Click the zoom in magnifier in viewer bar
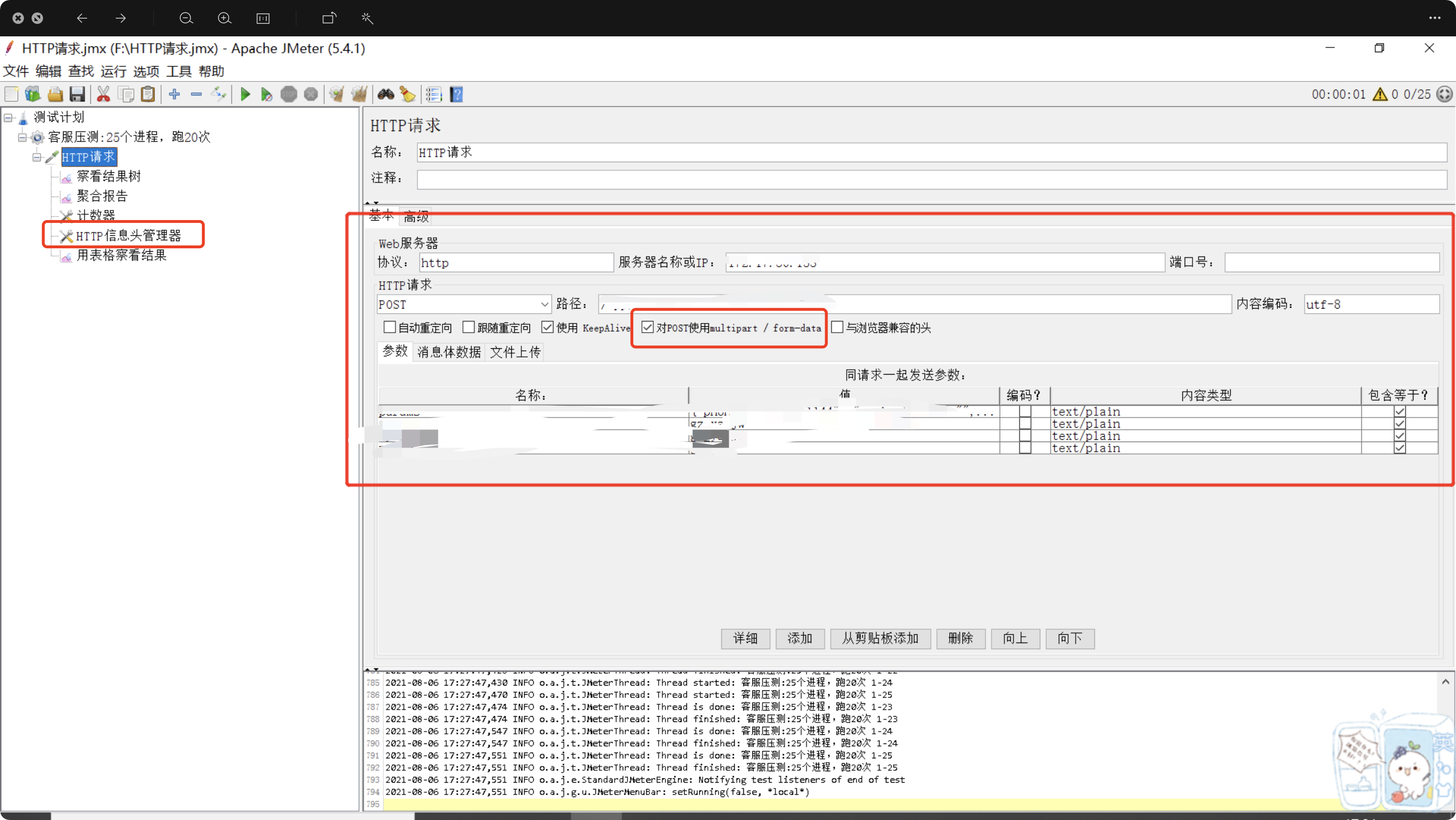Viewport: 1456px width, 820px height. (224, 18)
